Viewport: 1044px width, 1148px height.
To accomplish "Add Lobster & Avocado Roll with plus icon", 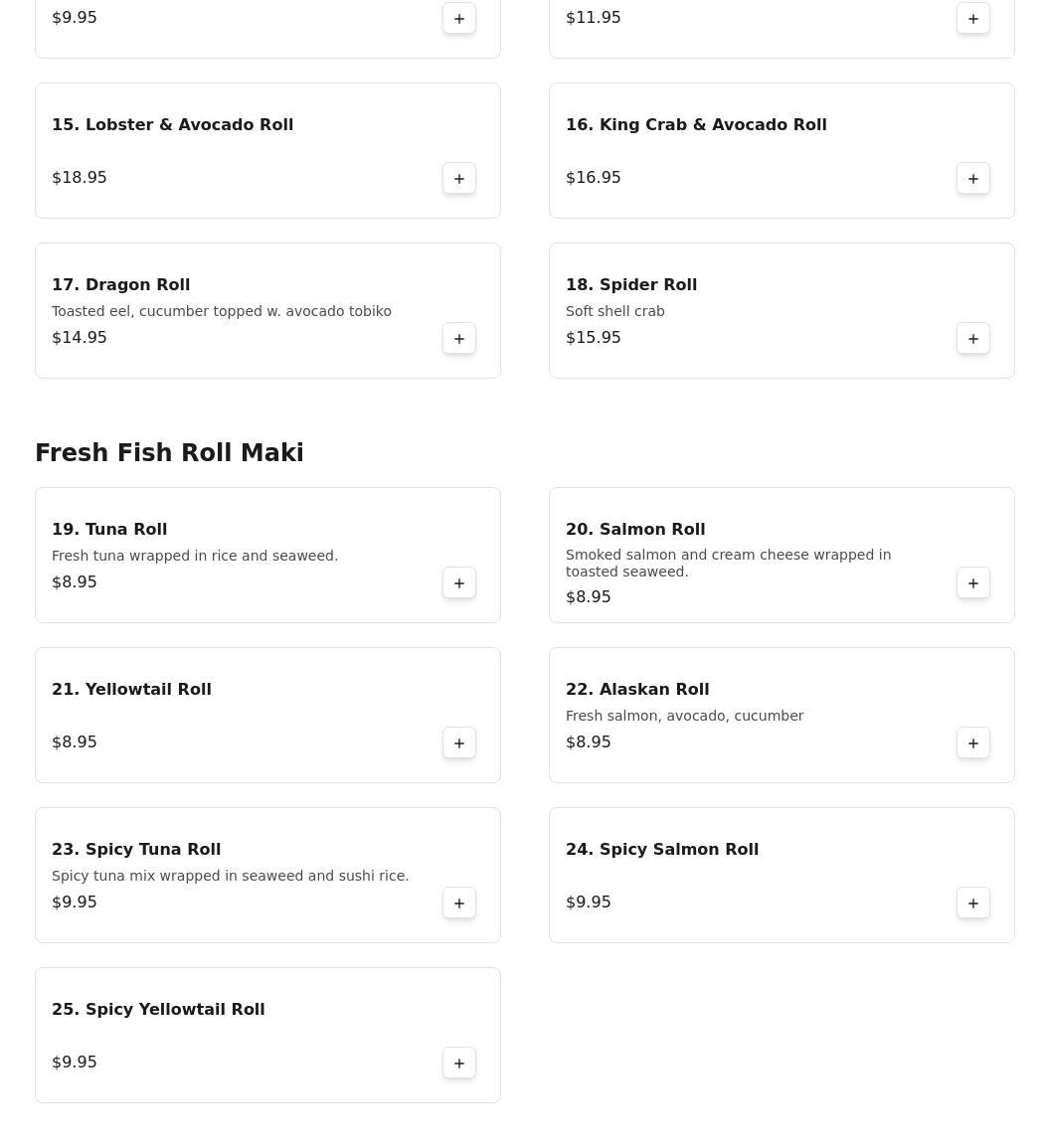I will 459,179.
